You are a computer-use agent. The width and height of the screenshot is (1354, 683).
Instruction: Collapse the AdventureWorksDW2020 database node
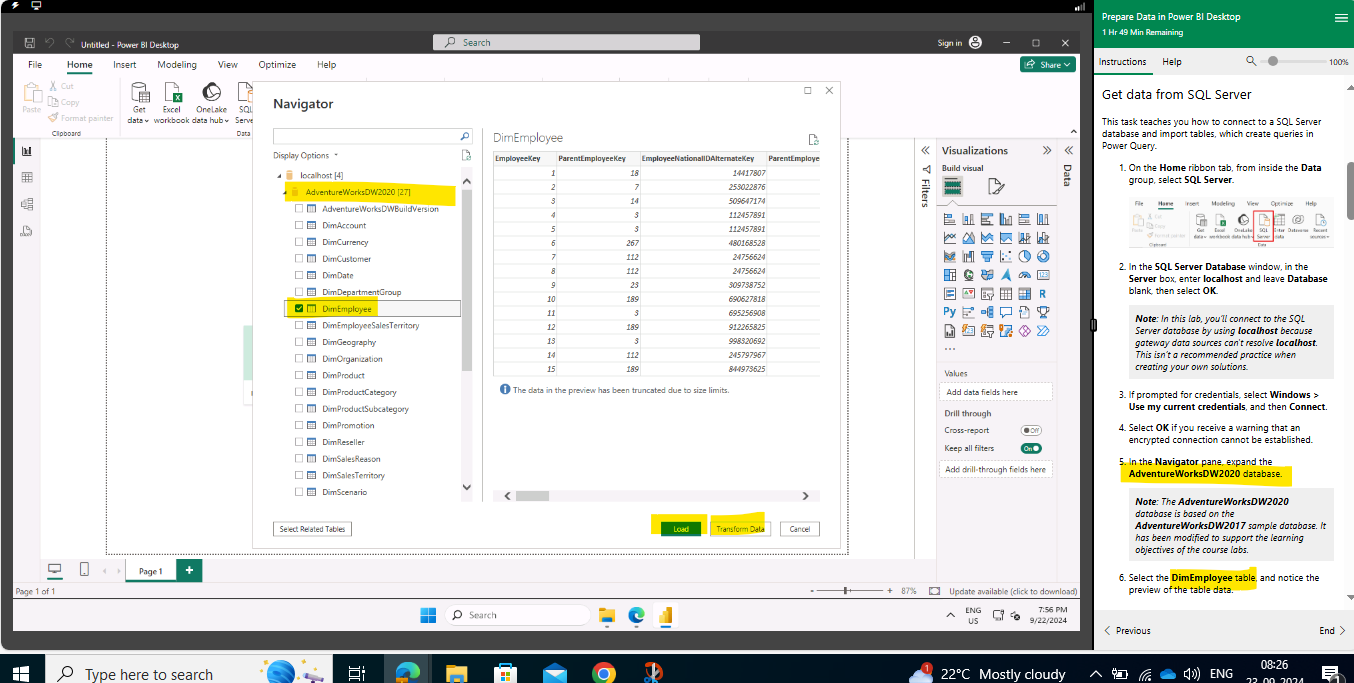[285, 192]
